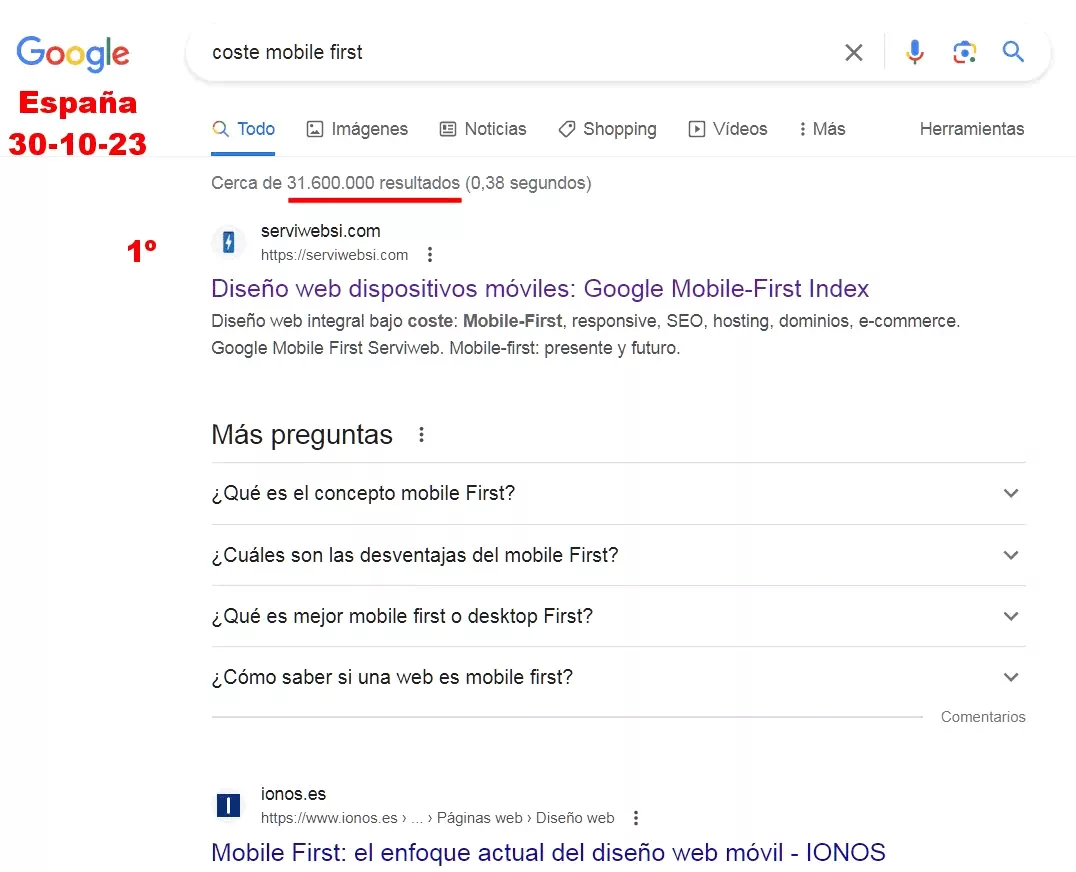The image size is (1076, 872).
Task: Switch to the Imágenes tab
Action: (357, 129)
